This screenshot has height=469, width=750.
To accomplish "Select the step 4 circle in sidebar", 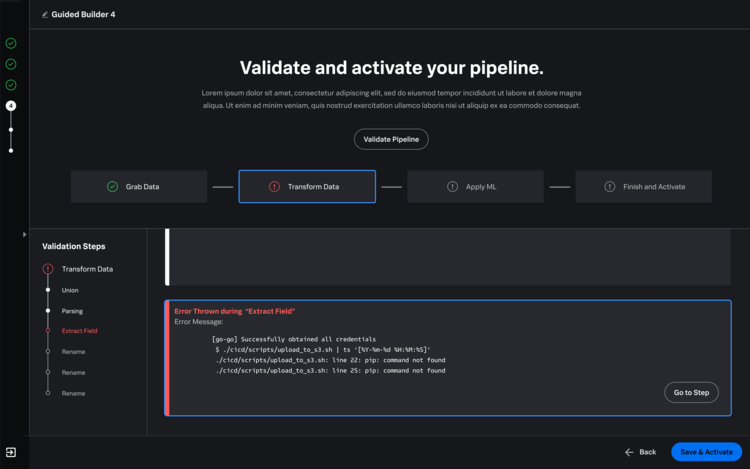I will [x=11, y=106].
